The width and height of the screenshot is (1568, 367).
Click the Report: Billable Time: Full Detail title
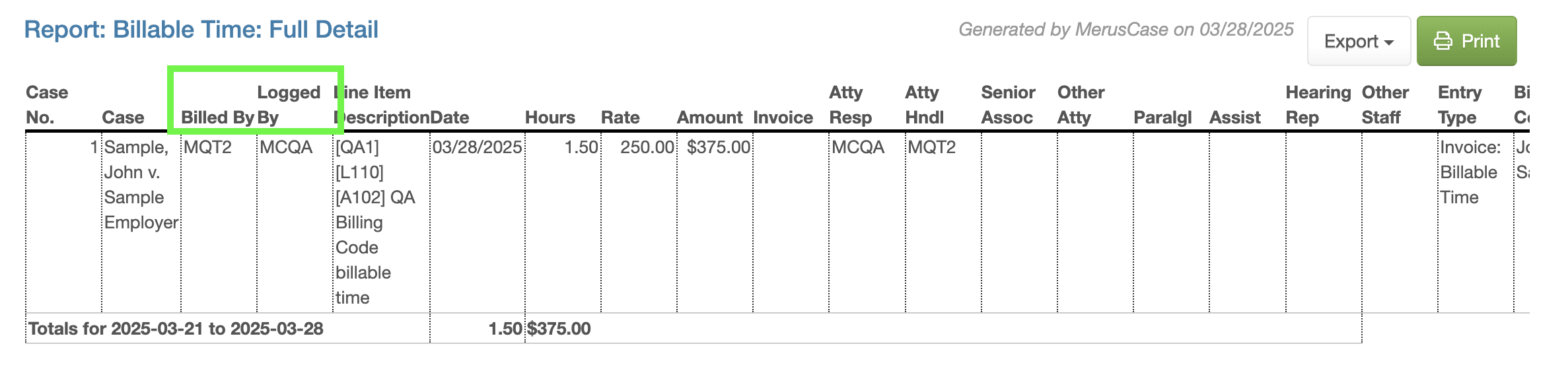201,30
